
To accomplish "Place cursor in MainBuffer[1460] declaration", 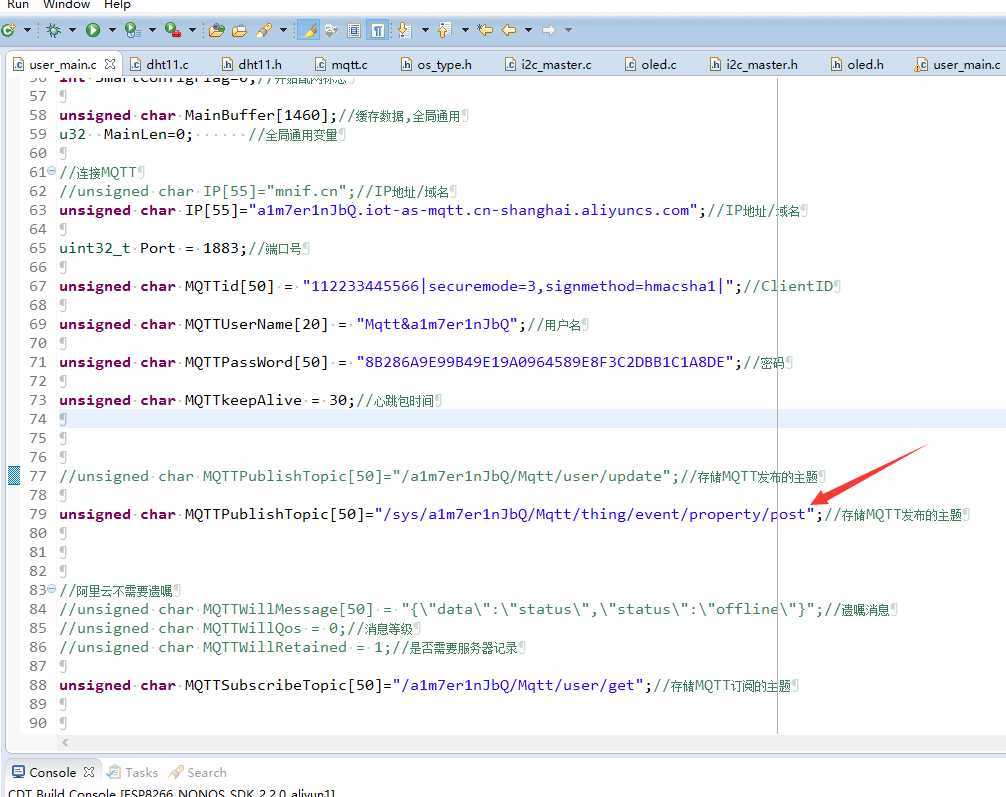I will (198, 115).
